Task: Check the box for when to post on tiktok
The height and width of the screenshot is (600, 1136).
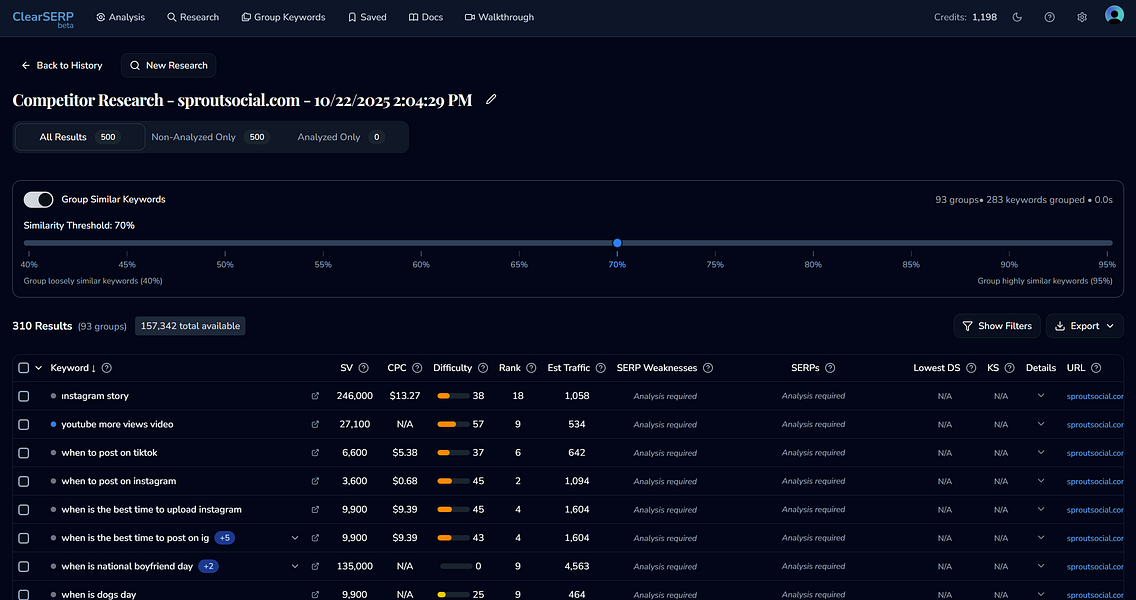Action: pos(23,453)
